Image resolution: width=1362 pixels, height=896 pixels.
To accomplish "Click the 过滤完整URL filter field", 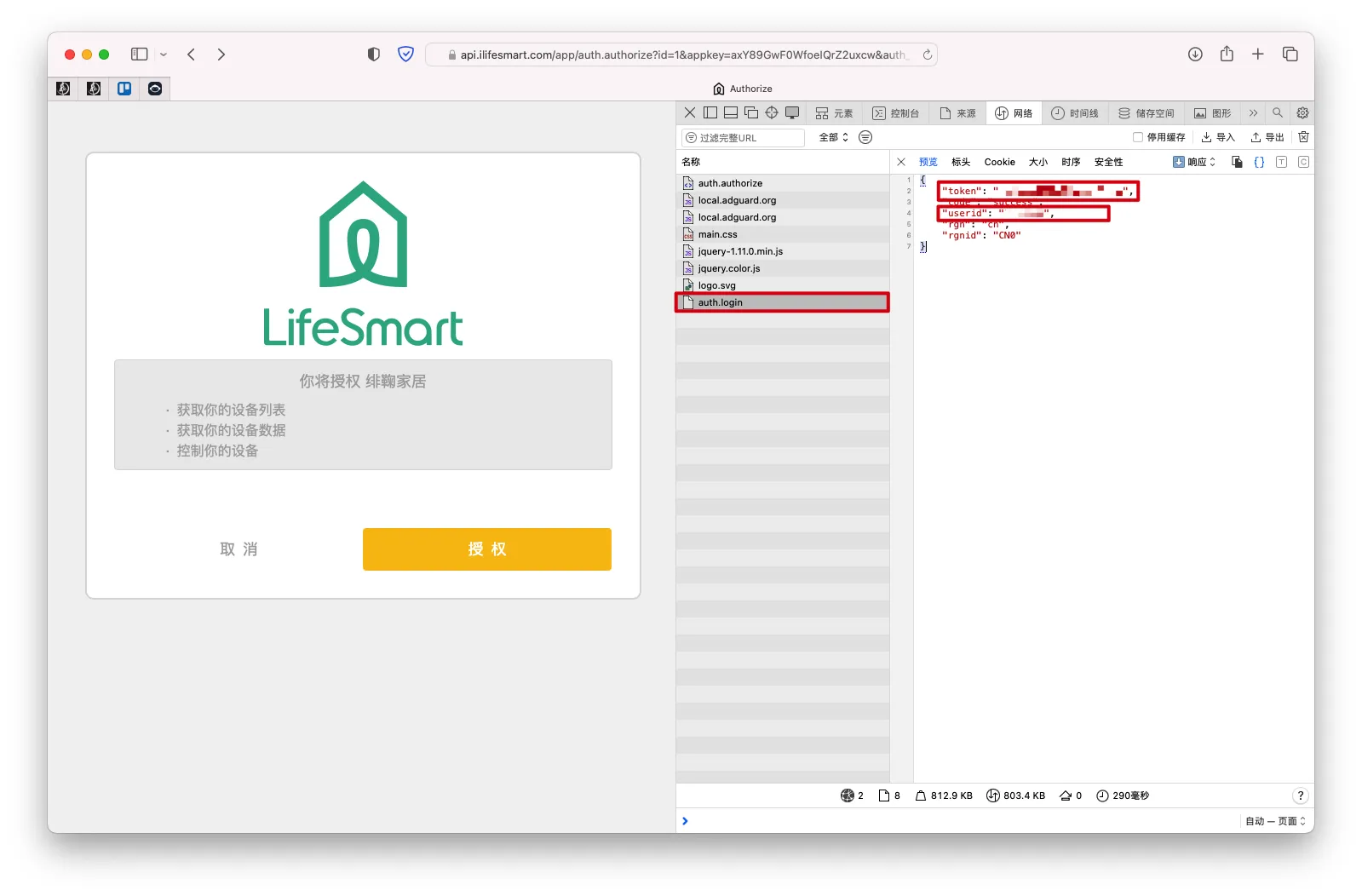I will 743,138.
